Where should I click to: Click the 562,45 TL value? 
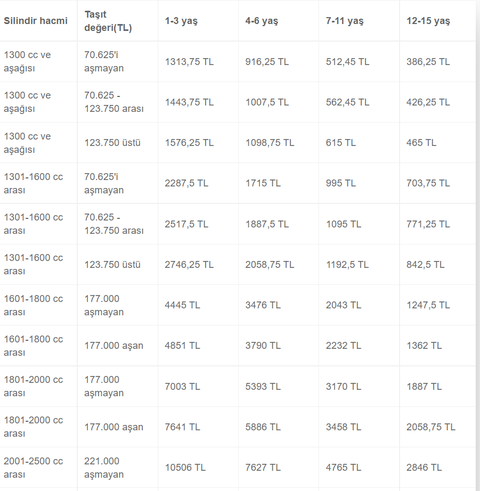click(348, 102)
